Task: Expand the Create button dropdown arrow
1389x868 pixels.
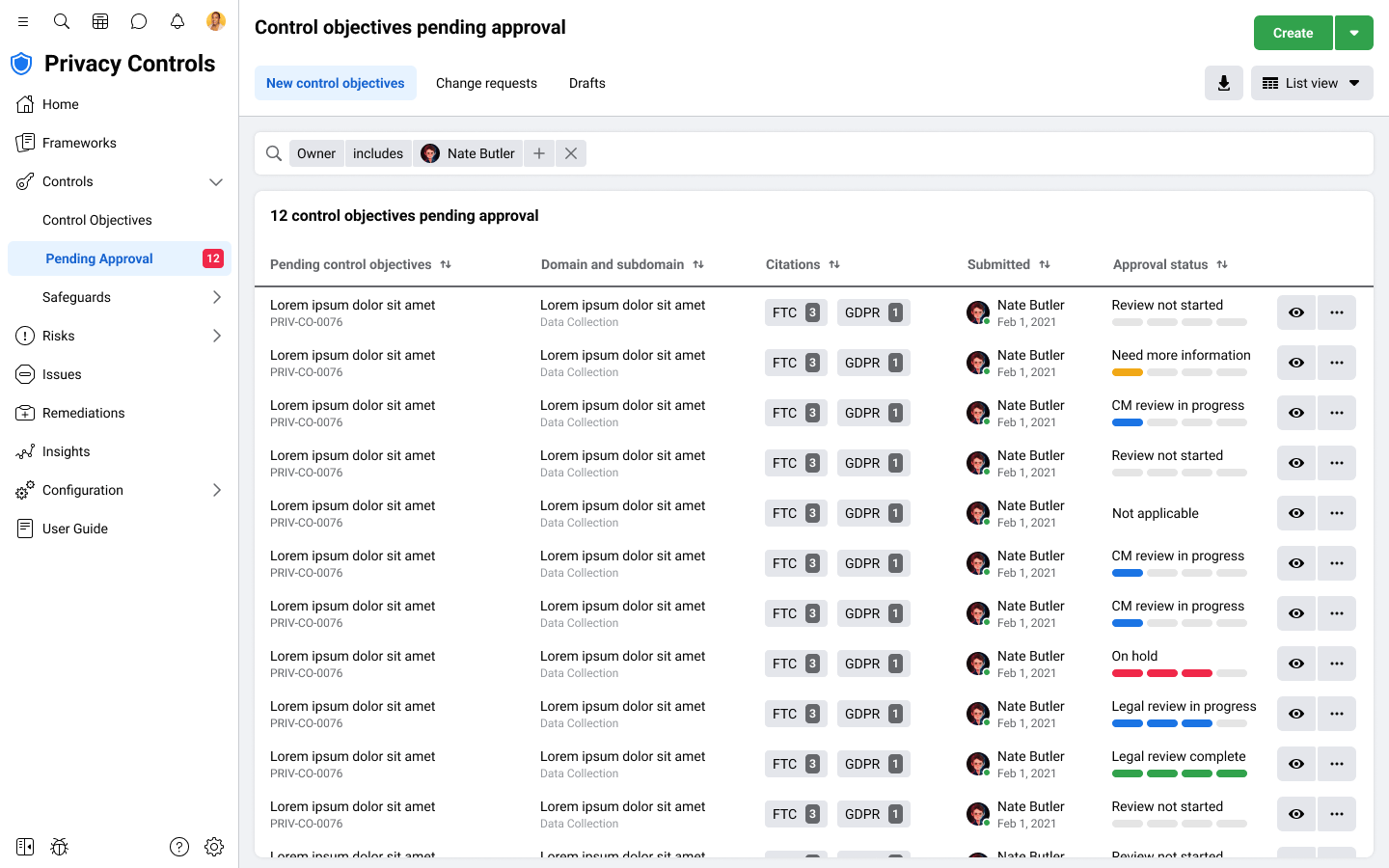Action: (1354, 33)
